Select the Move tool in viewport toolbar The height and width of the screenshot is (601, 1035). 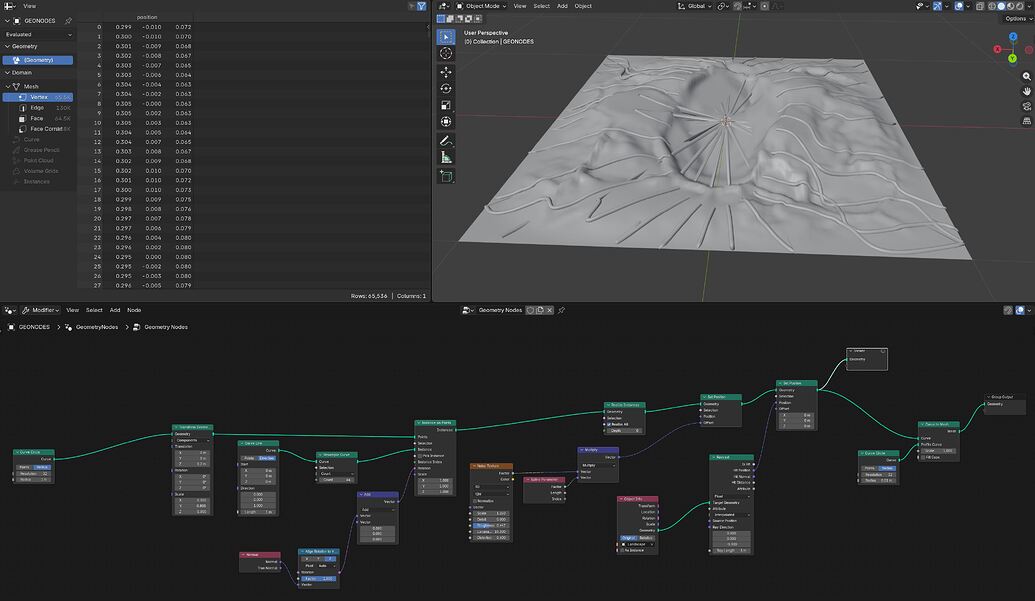coord(446,71)
